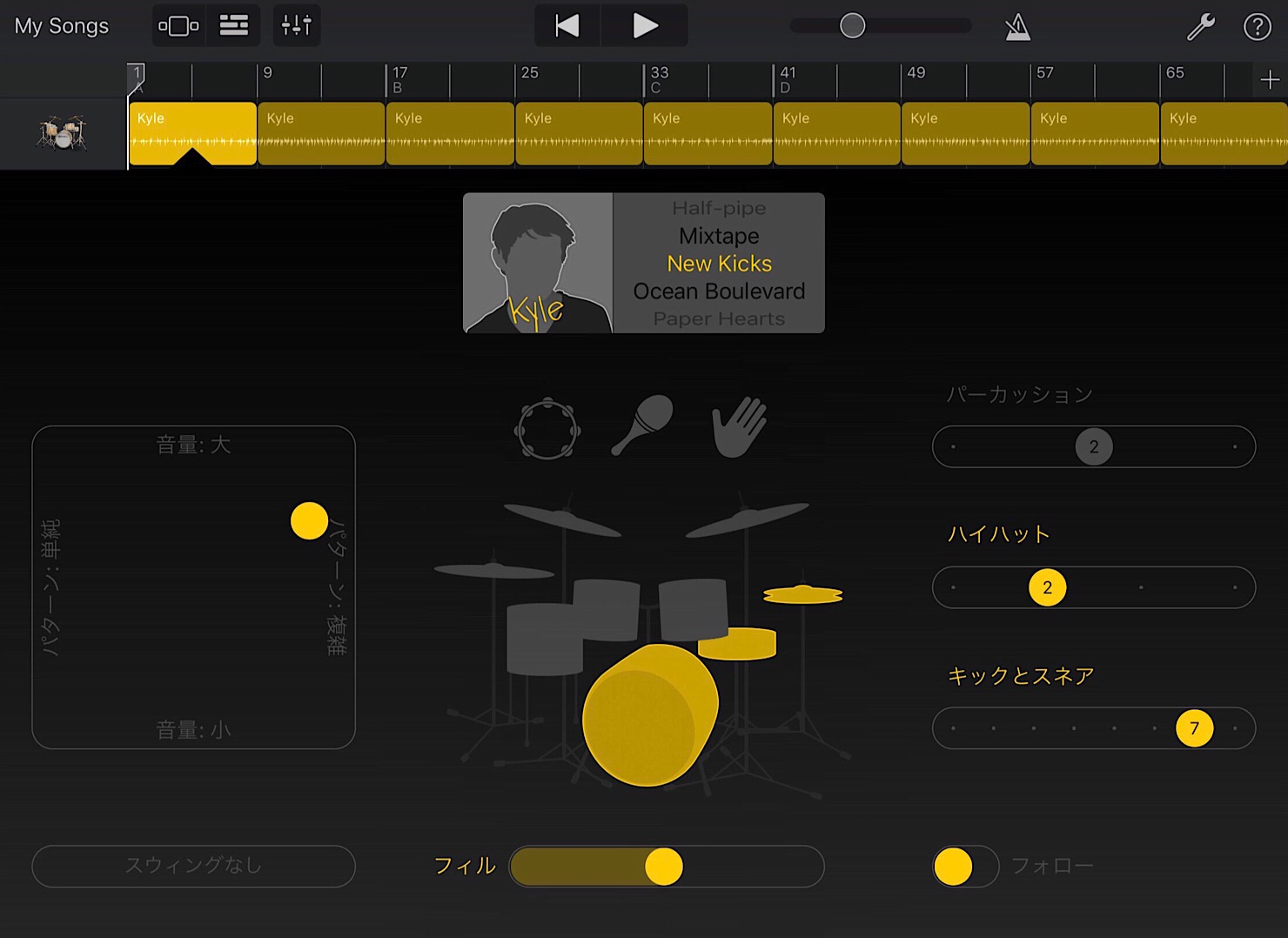The width and height of the screenshot is (1288, 938).
Task: Choose New Kicks preset
Action: coord(719,264)
